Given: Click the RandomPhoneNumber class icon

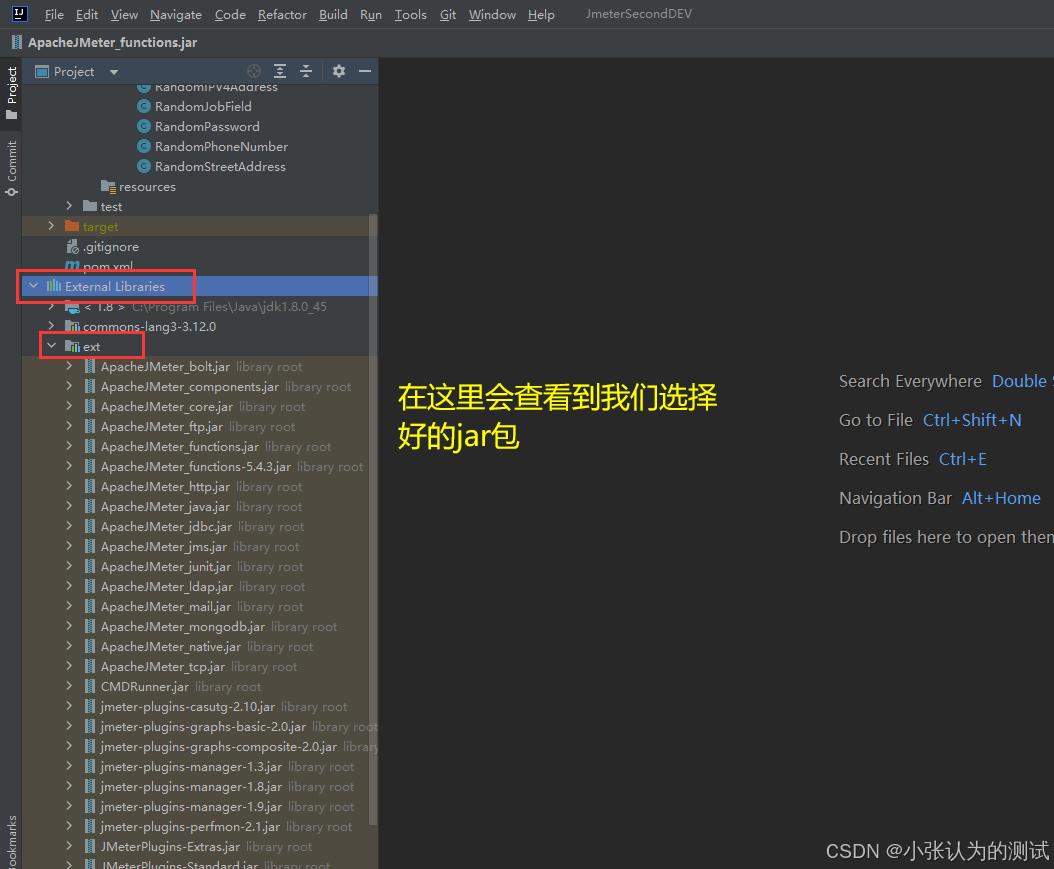Looking at the screenshot, I should click(x=143, y=147).
